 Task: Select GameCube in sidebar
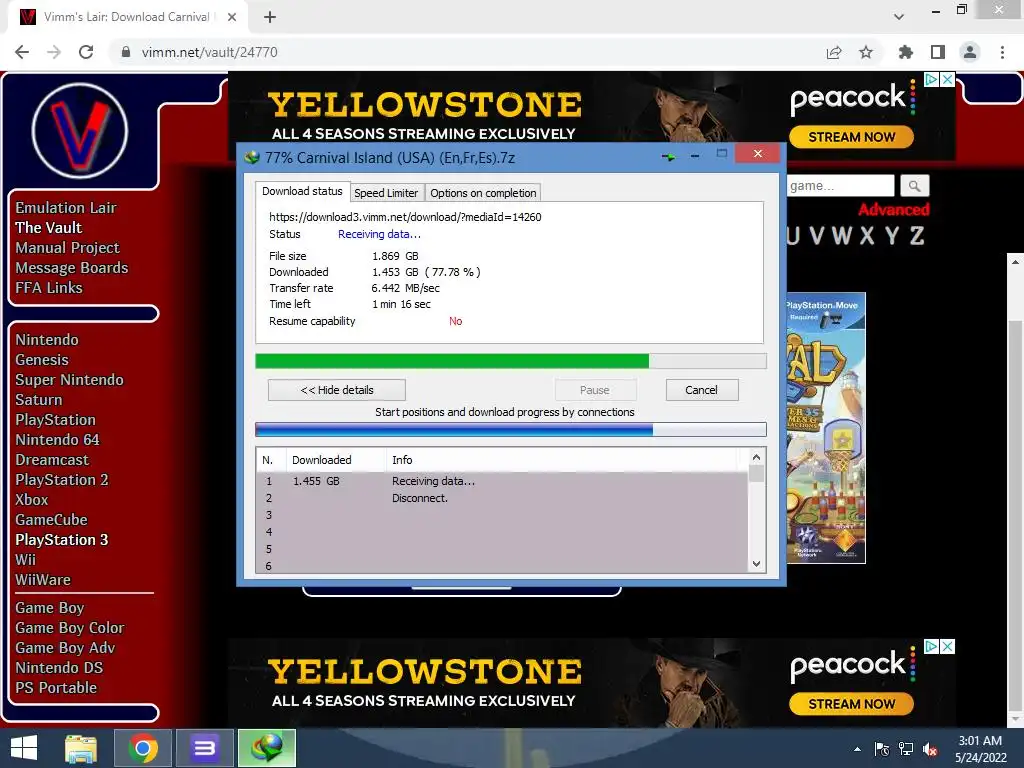[52, 520]
